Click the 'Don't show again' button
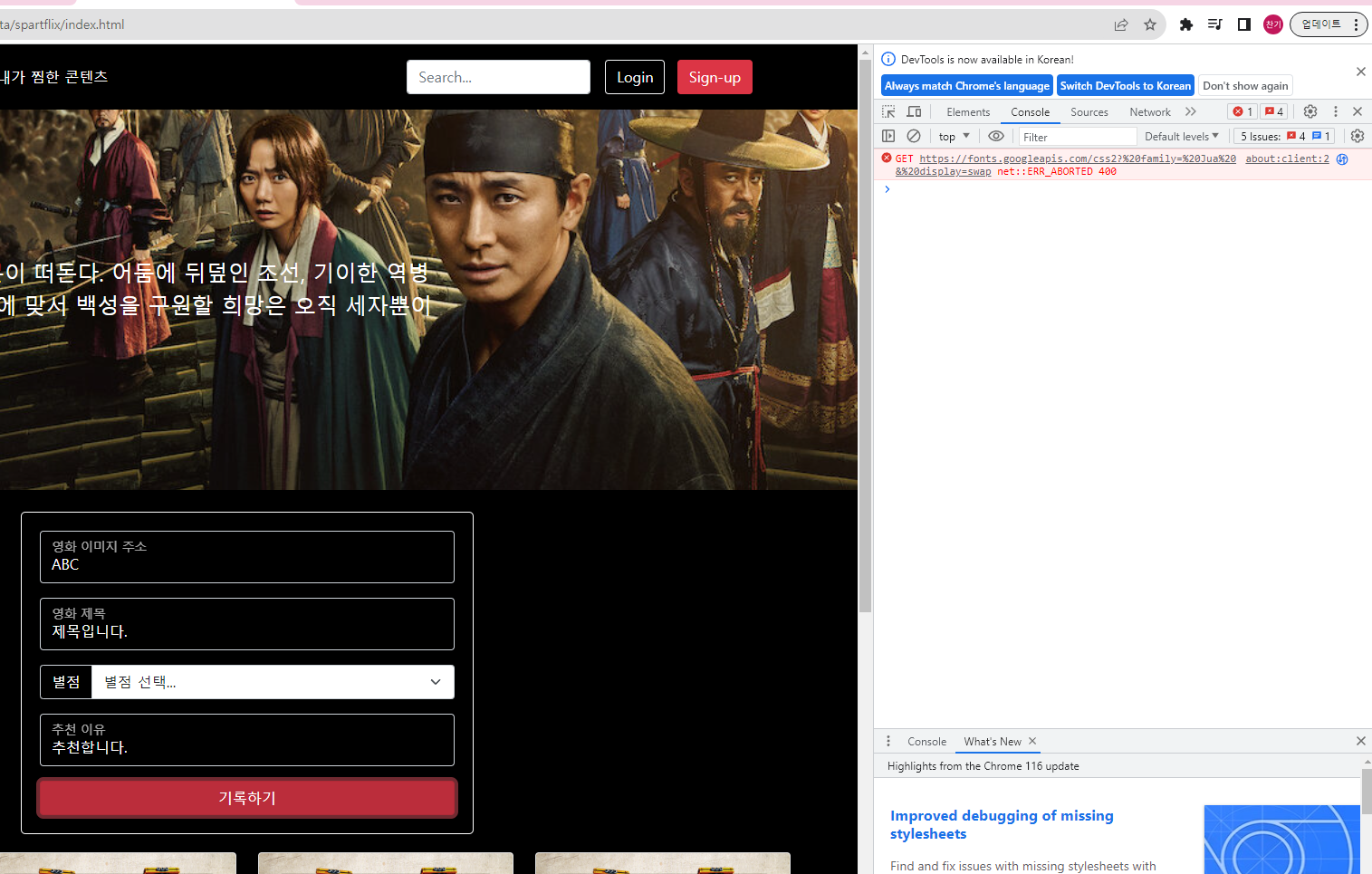Viewport: 1372px width, 874px height. point(1245,86)
